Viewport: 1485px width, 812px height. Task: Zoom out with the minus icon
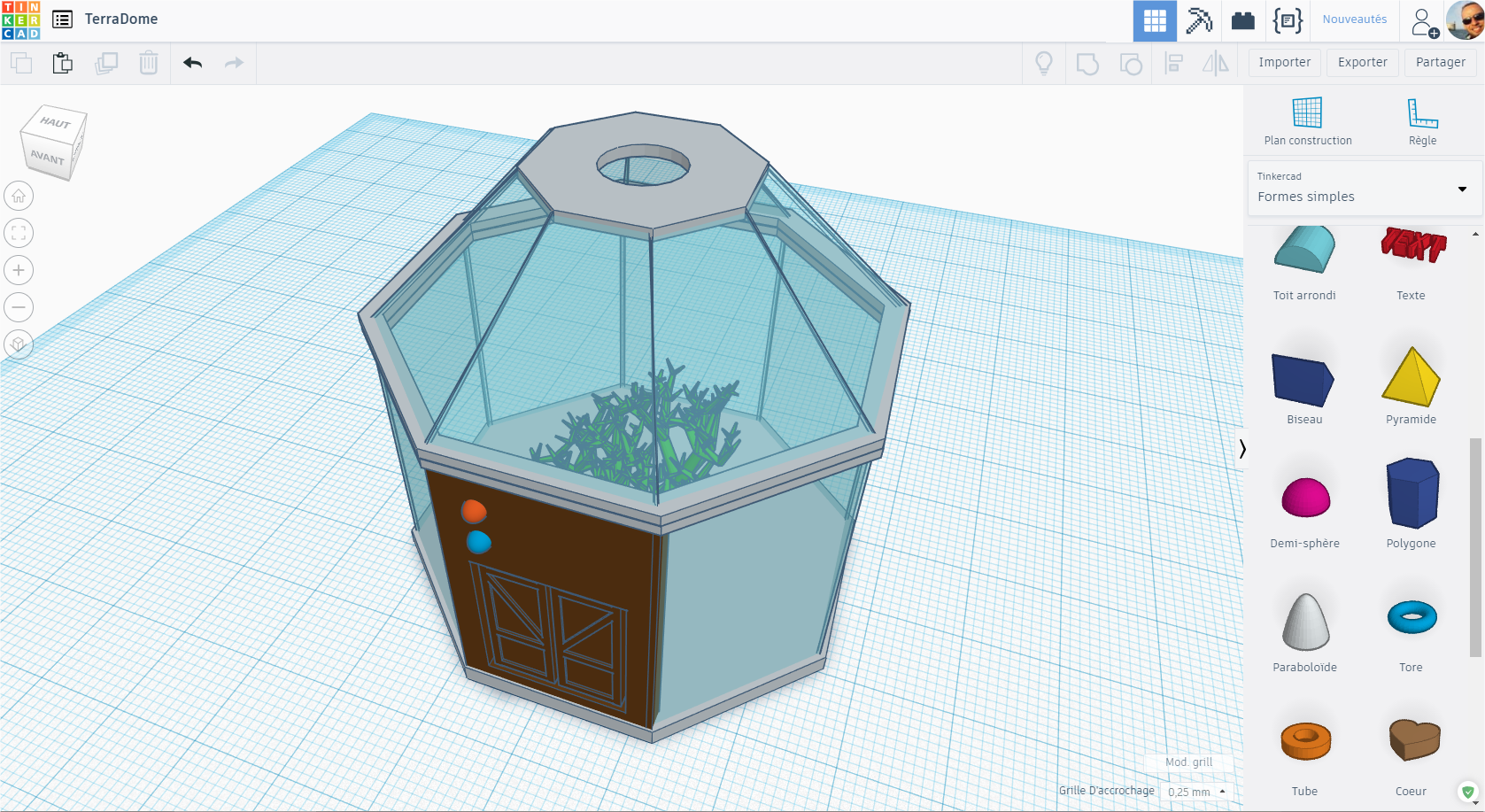(19, 307)
